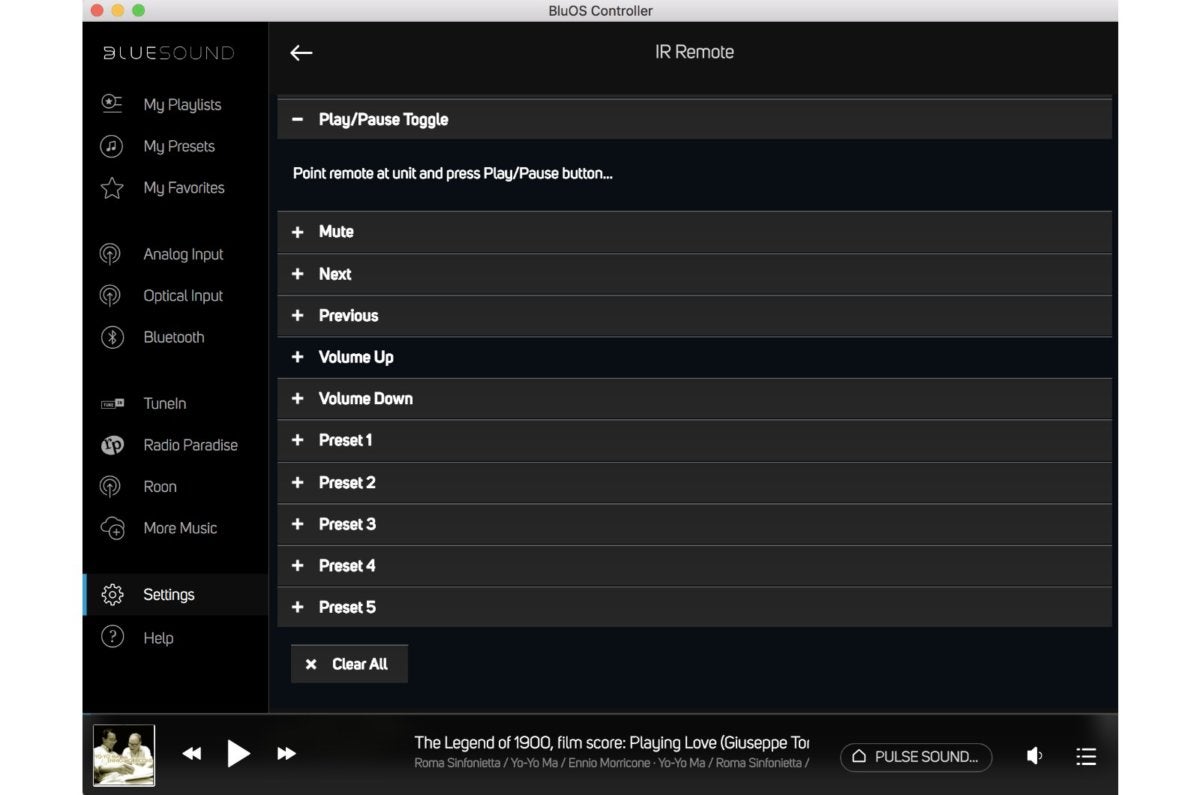Screen dimensions: 1200x795
Task: Expand the Preset 4 section
Action: click(694, 565)
